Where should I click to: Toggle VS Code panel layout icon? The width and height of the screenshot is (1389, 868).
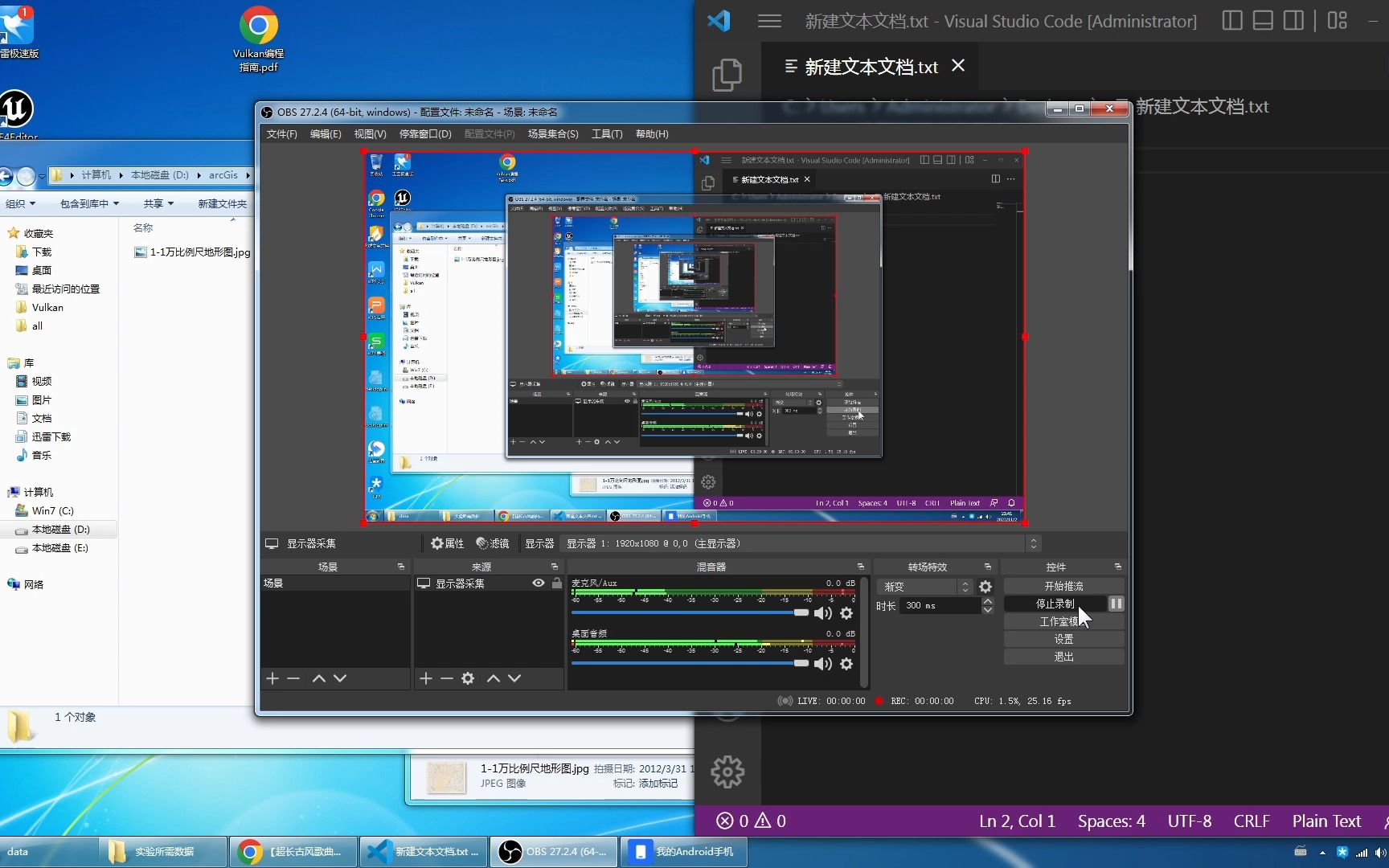tap(1263, 21)
